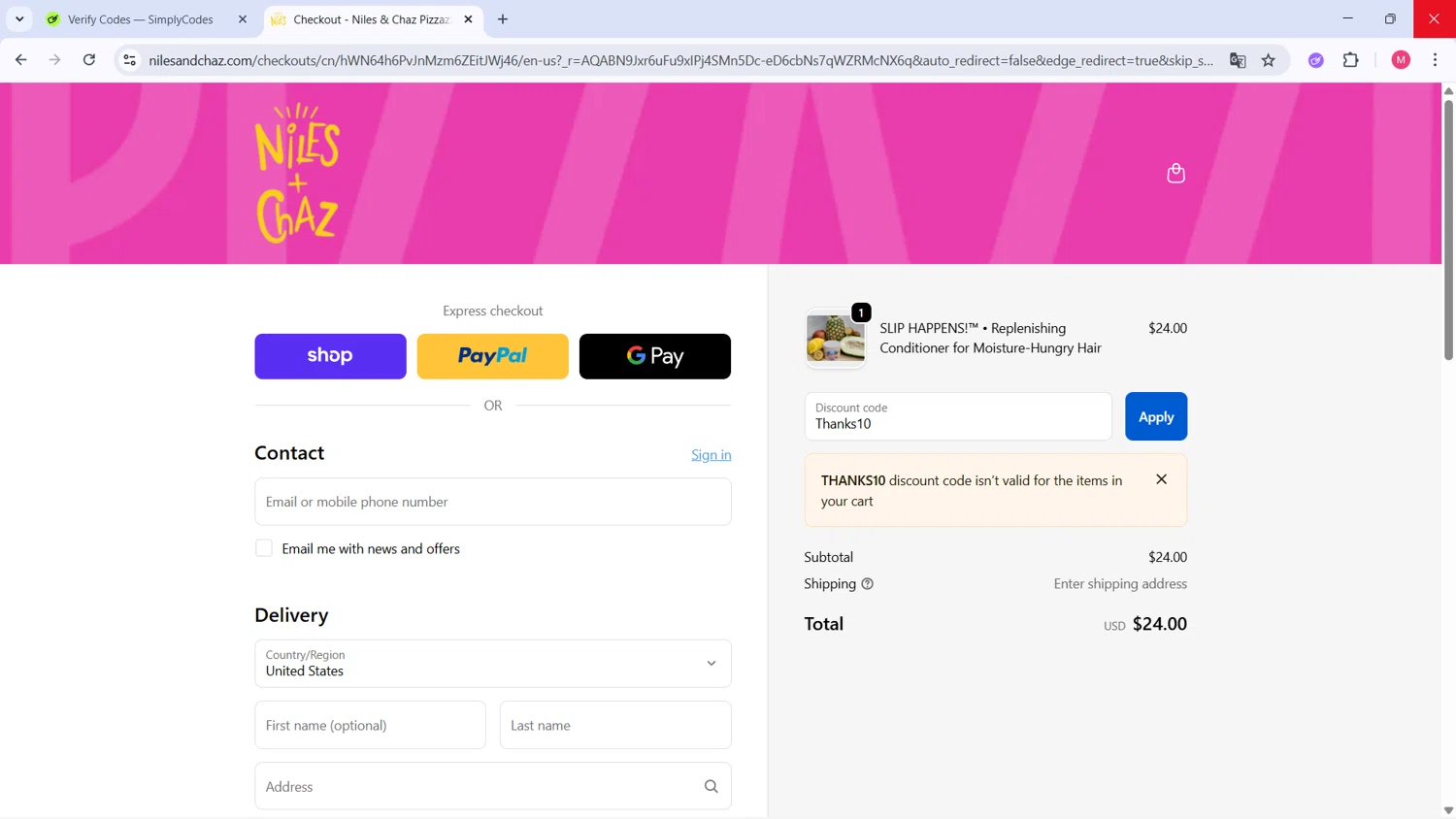This screenshot has height=819, width=1456.
Task: Dismiss the THANKS10 invalid code message
Action: point(1161,479)
